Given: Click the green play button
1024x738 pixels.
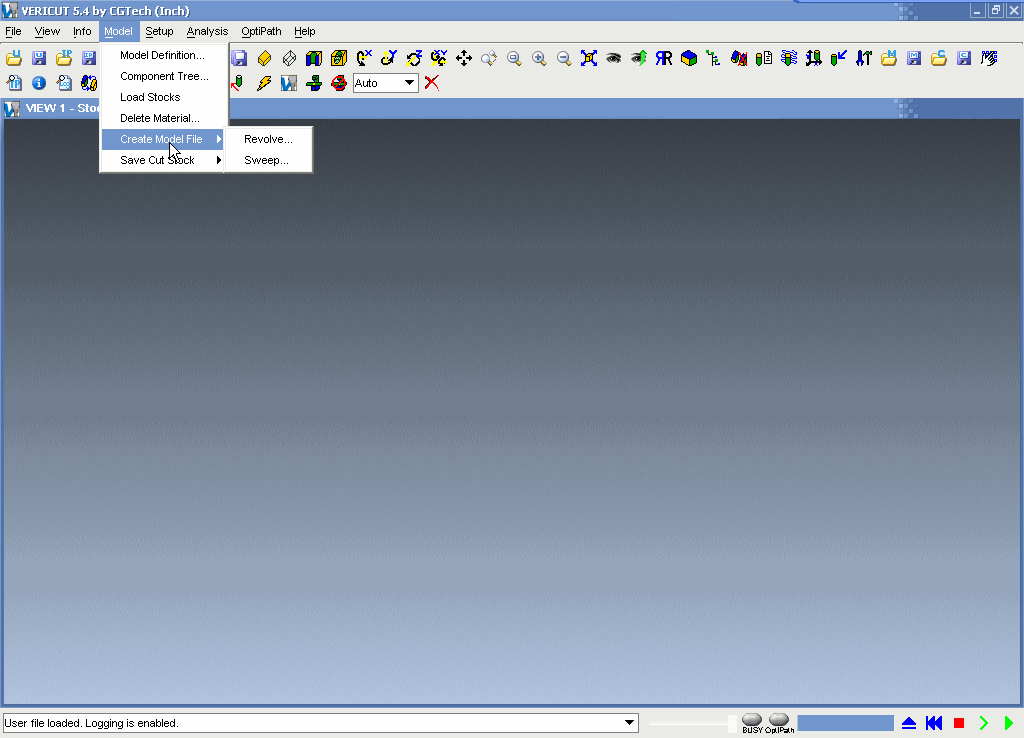Looking at the screenshot, I should click(1009, 723).
